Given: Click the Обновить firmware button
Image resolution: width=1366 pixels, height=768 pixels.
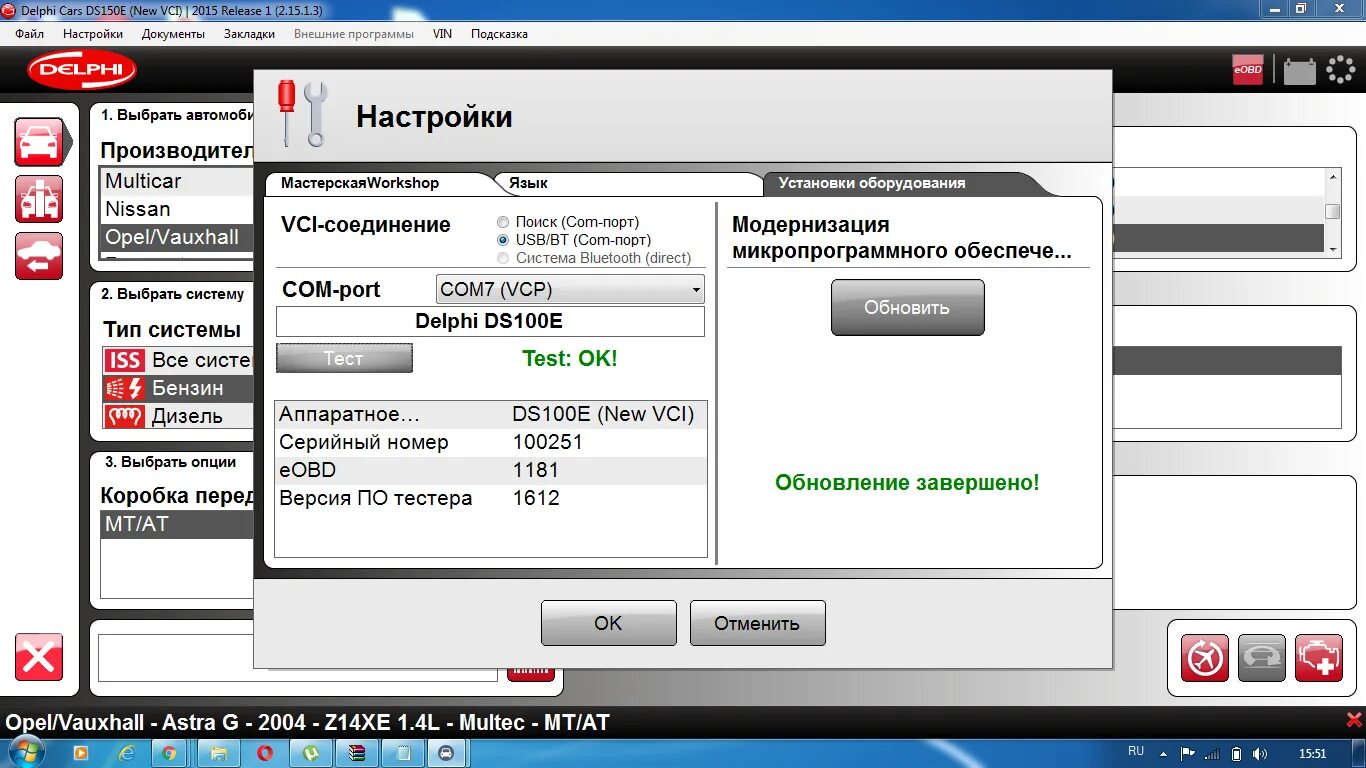Looking at the screenshot, I should pos(907,307).
